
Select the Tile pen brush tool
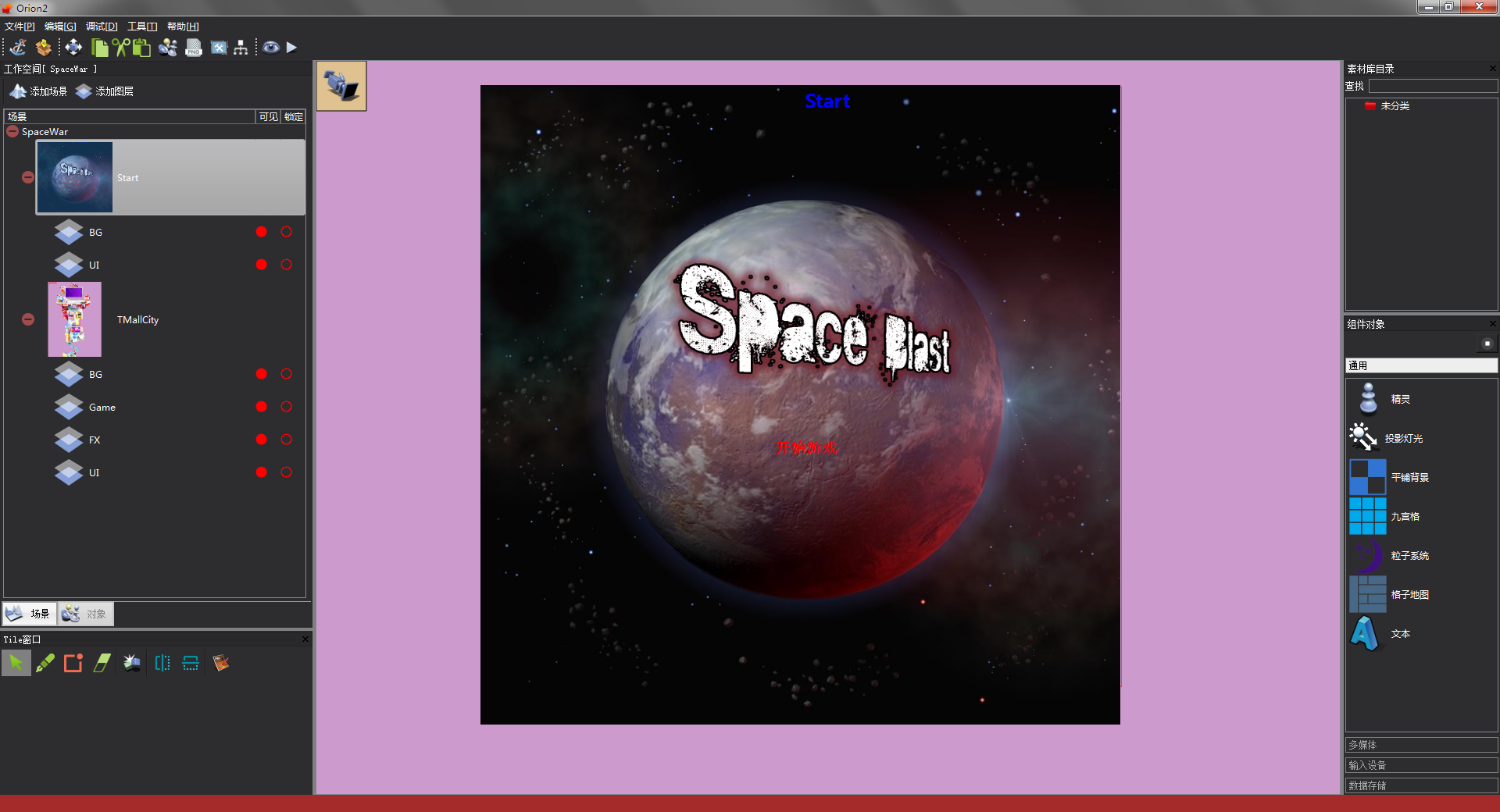[x=45, y=664]
